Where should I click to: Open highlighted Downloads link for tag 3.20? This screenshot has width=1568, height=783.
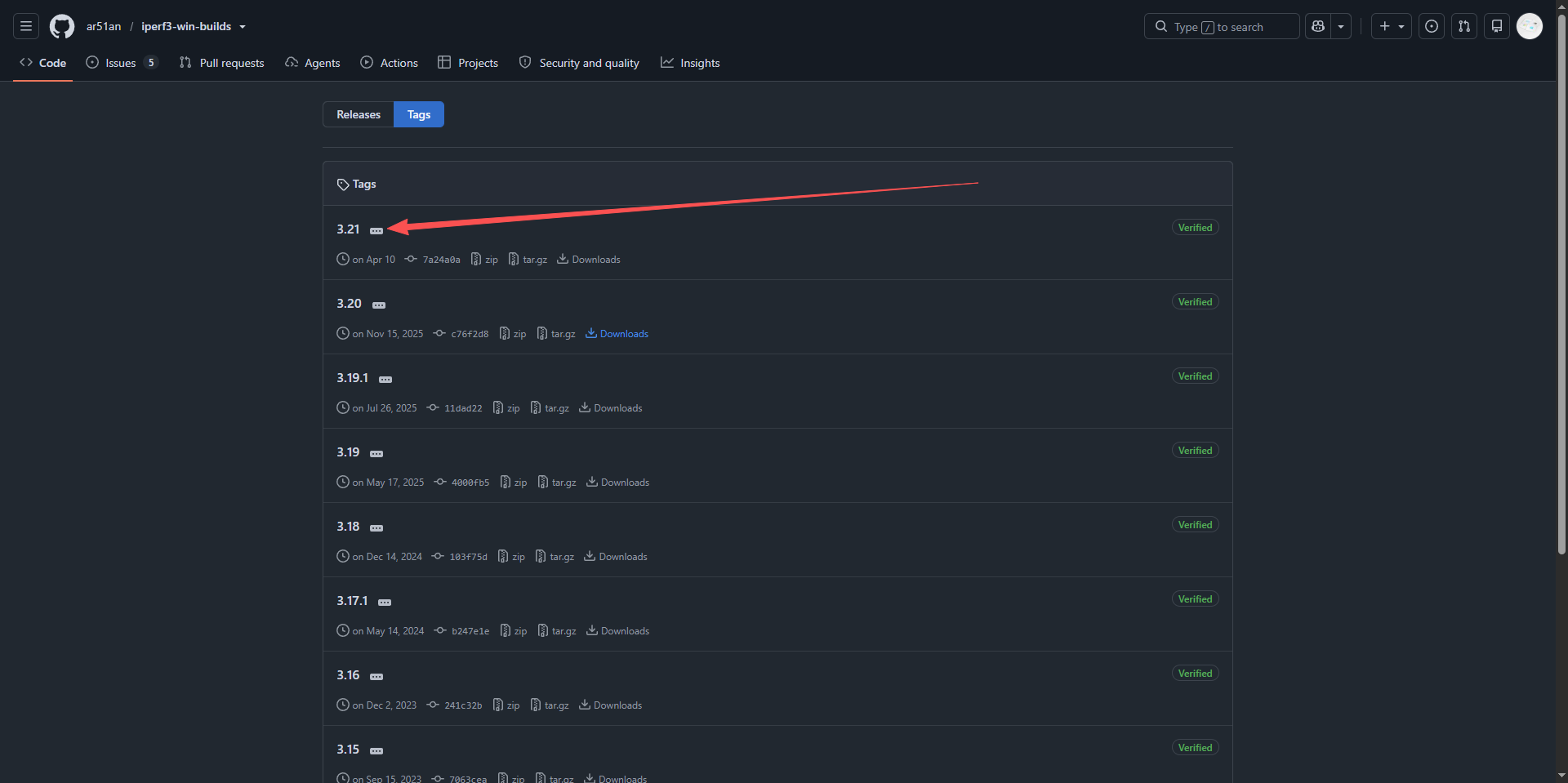pyautogui.click(x=617, y=334)
